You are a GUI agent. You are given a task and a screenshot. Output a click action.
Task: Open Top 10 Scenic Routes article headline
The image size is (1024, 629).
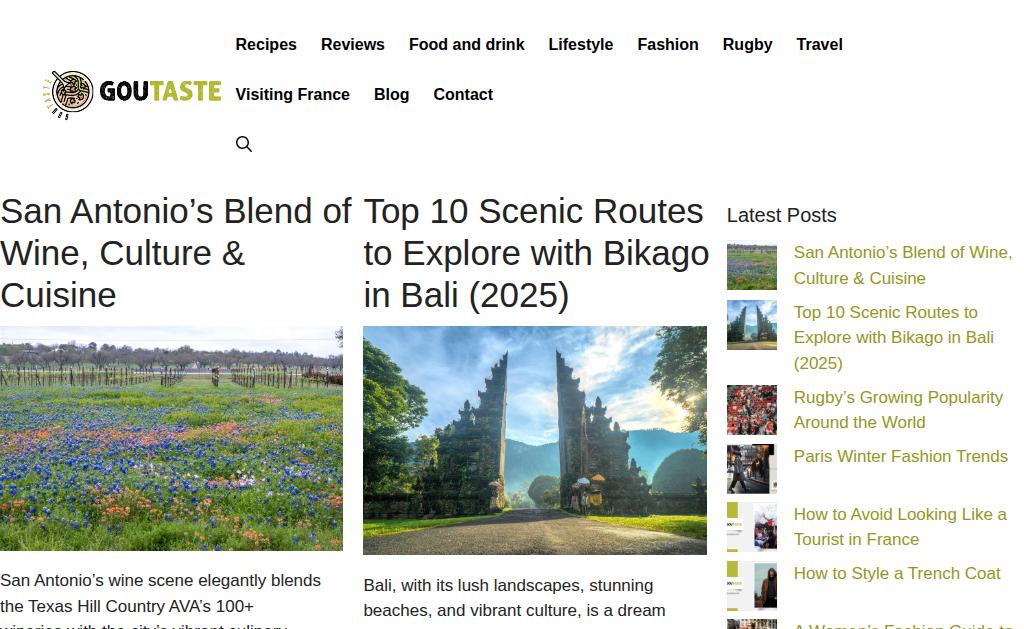pyautogui.click(x=536, y=253)
